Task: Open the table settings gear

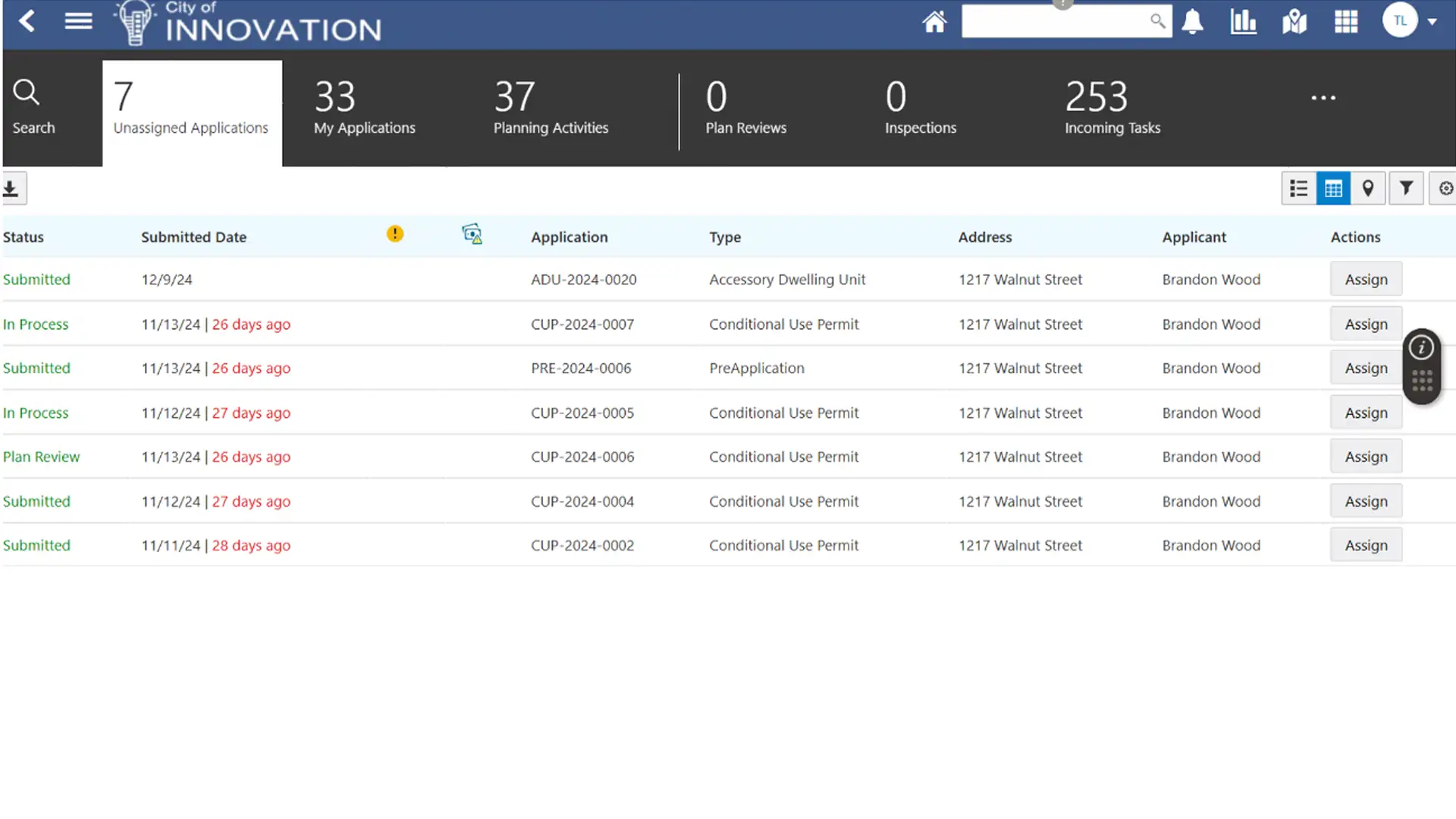Action: [x=1445, y=188]
